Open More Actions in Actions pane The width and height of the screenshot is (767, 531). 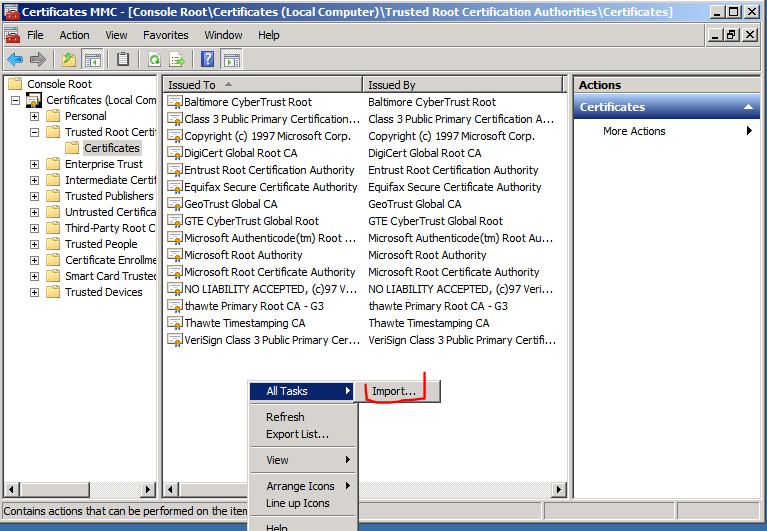click(x=667, y=131)
